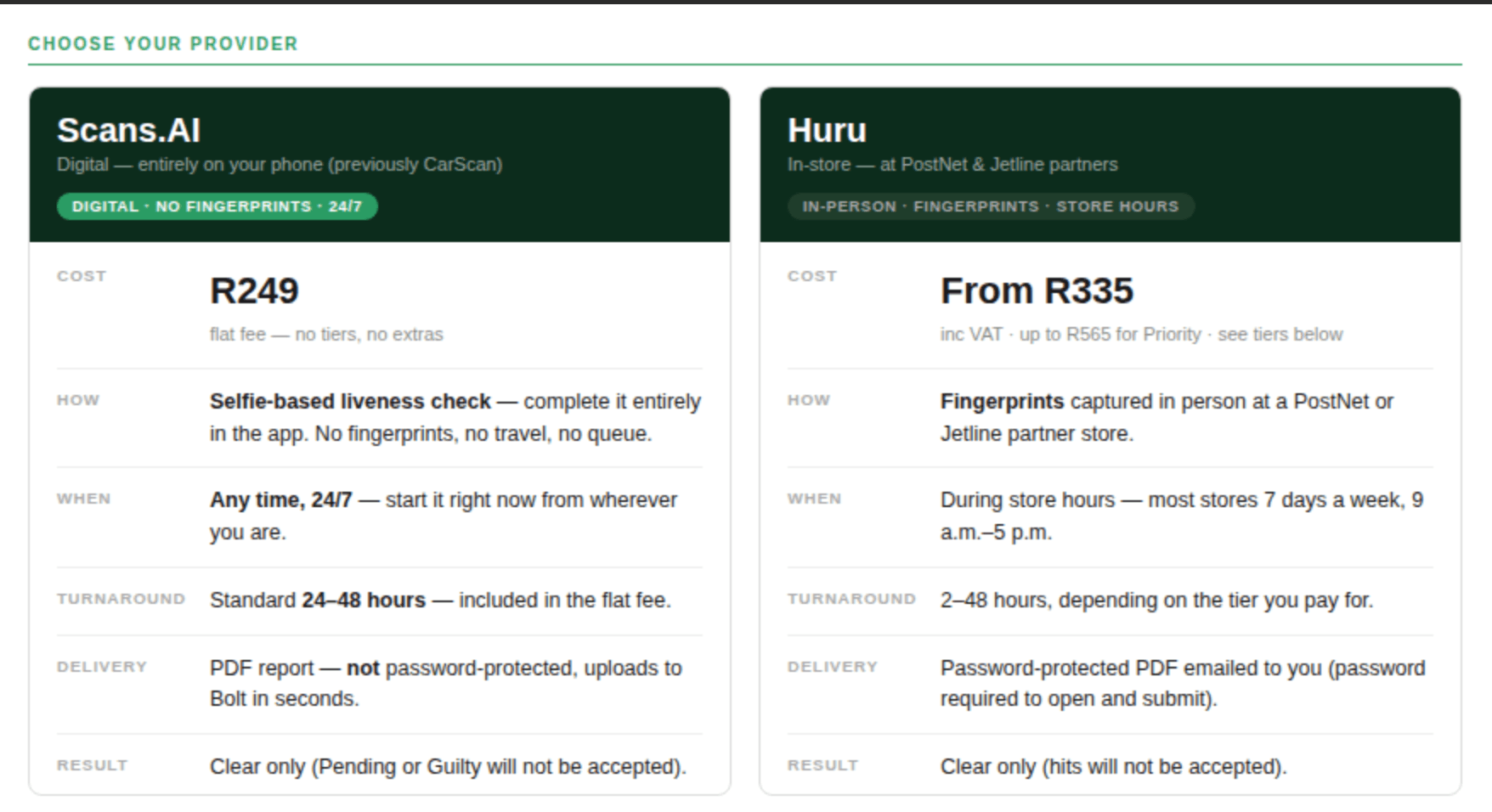
Task: Click the During store hours description
Action: tap(1181, 516)
